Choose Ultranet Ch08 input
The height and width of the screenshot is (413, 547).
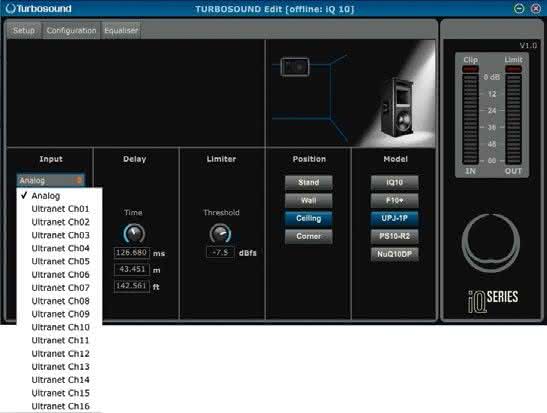pyautogui.click(x=59, y=301)
